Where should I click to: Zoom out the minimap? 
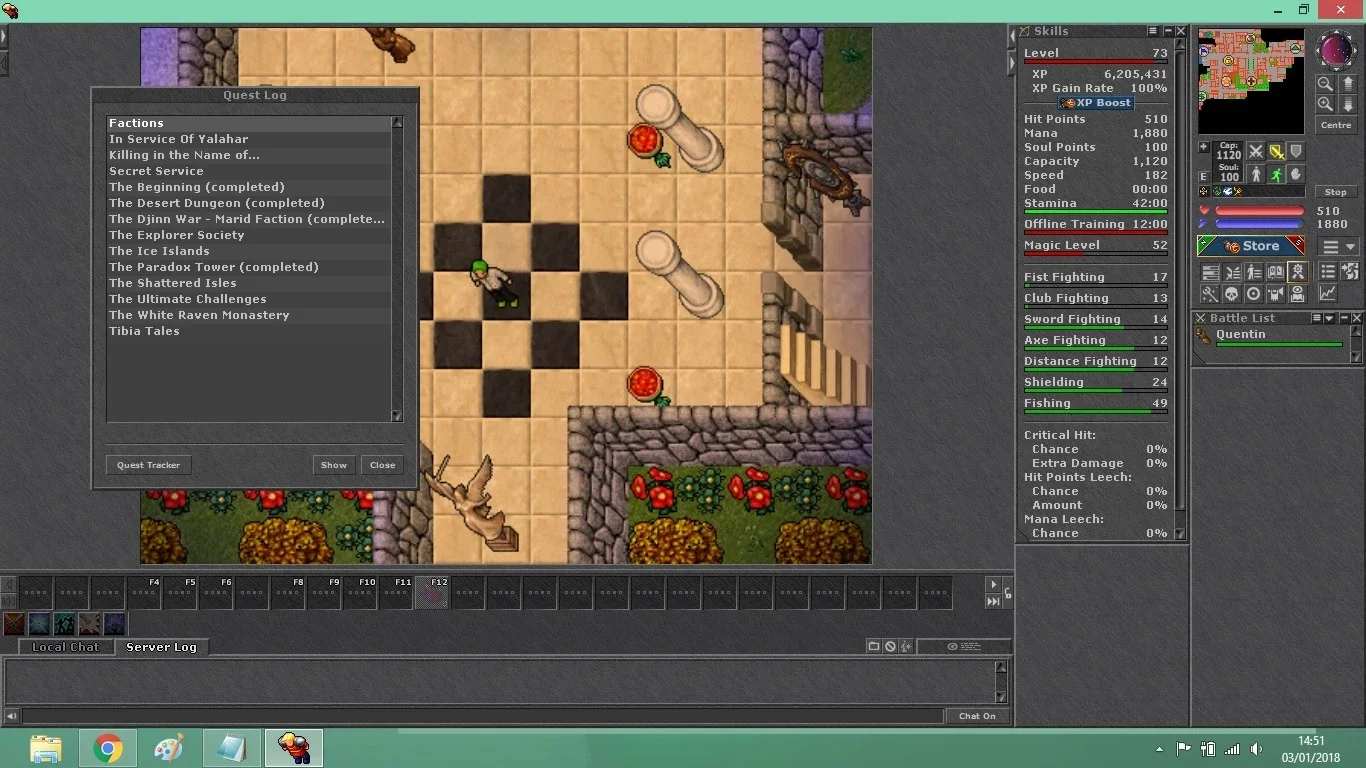click(1325, 83)
